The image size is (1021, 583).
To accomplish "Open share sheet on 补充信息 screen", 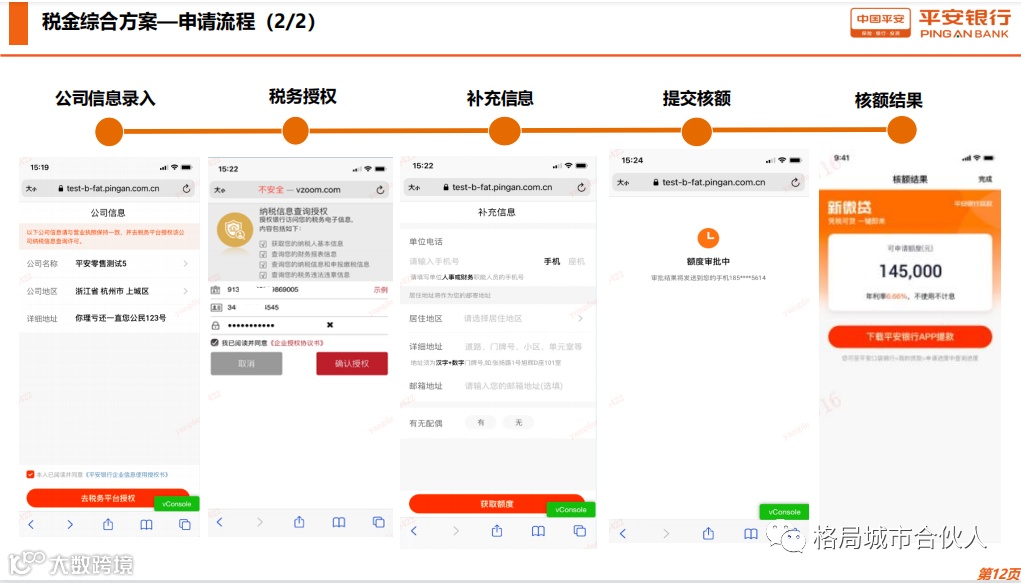I will click(497, 530).
